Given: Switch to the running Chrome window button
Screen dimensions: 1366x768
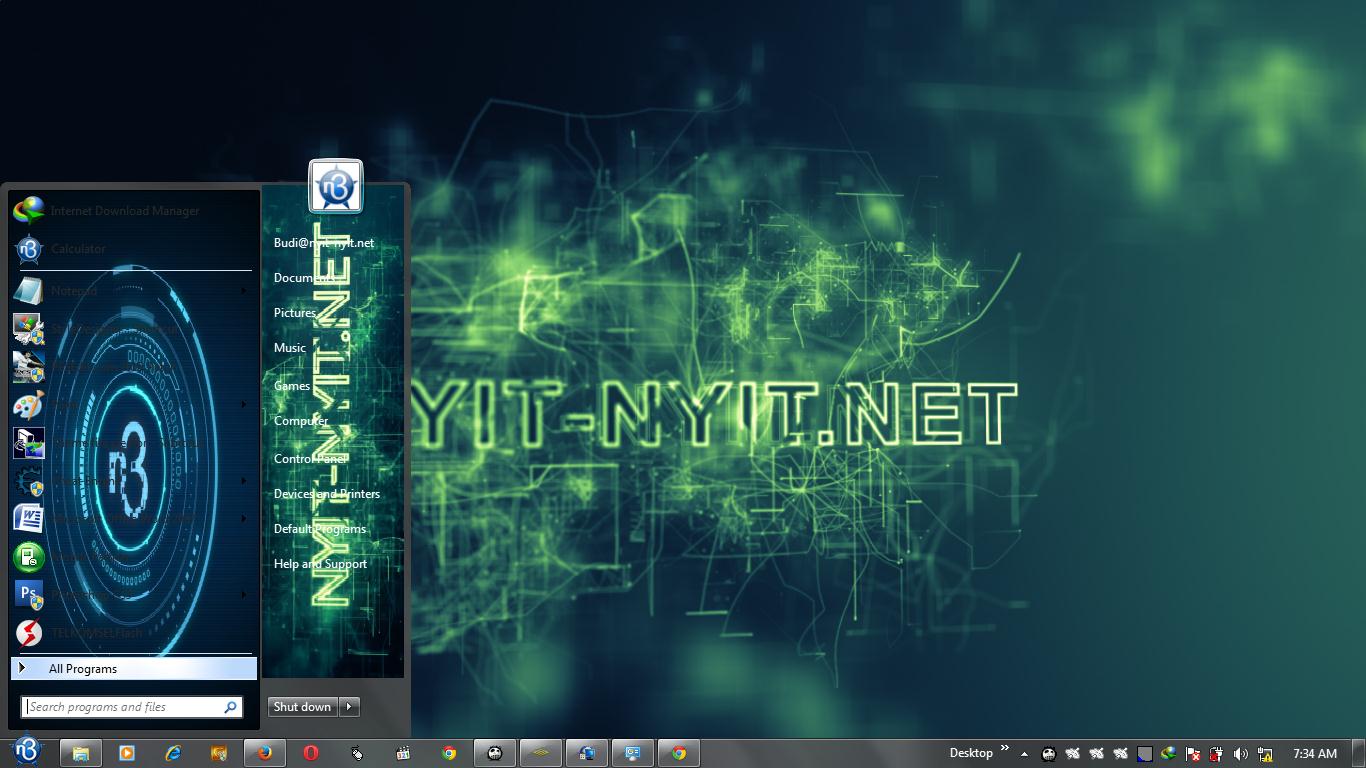Looking at the screenshot, I should [679, 753].
